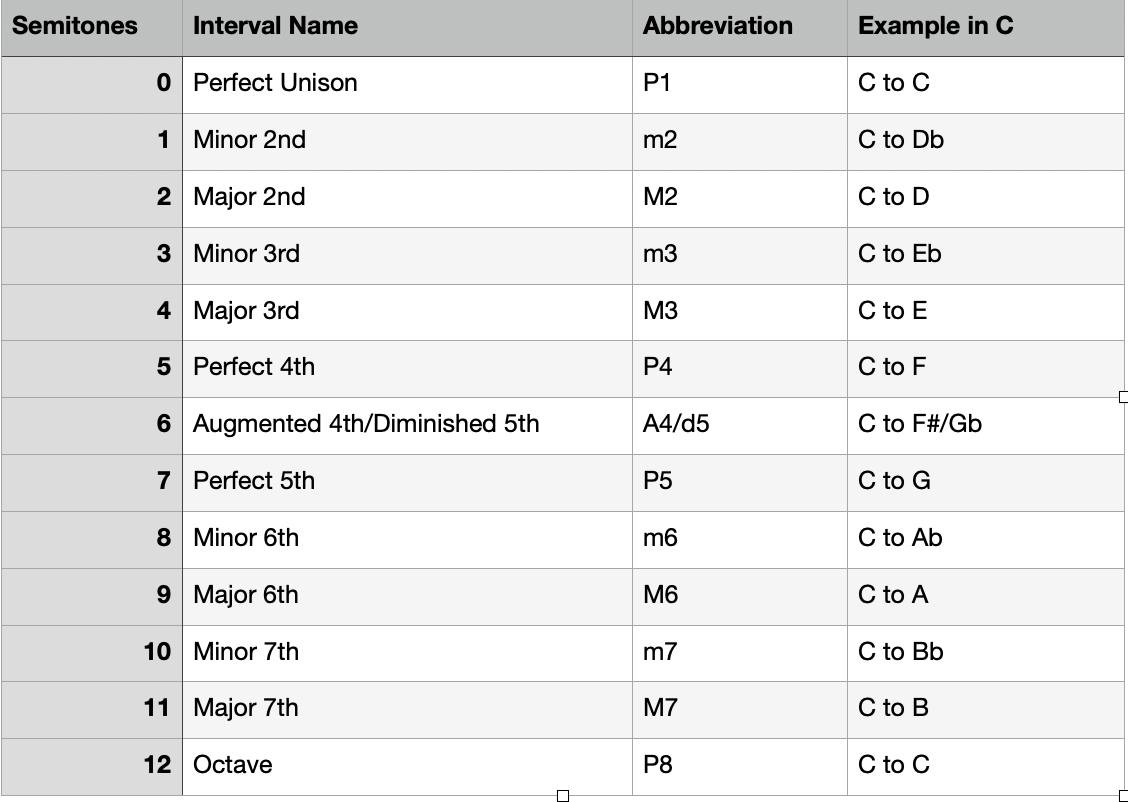Click the Perfect 5th cell

tap(407, 483)
